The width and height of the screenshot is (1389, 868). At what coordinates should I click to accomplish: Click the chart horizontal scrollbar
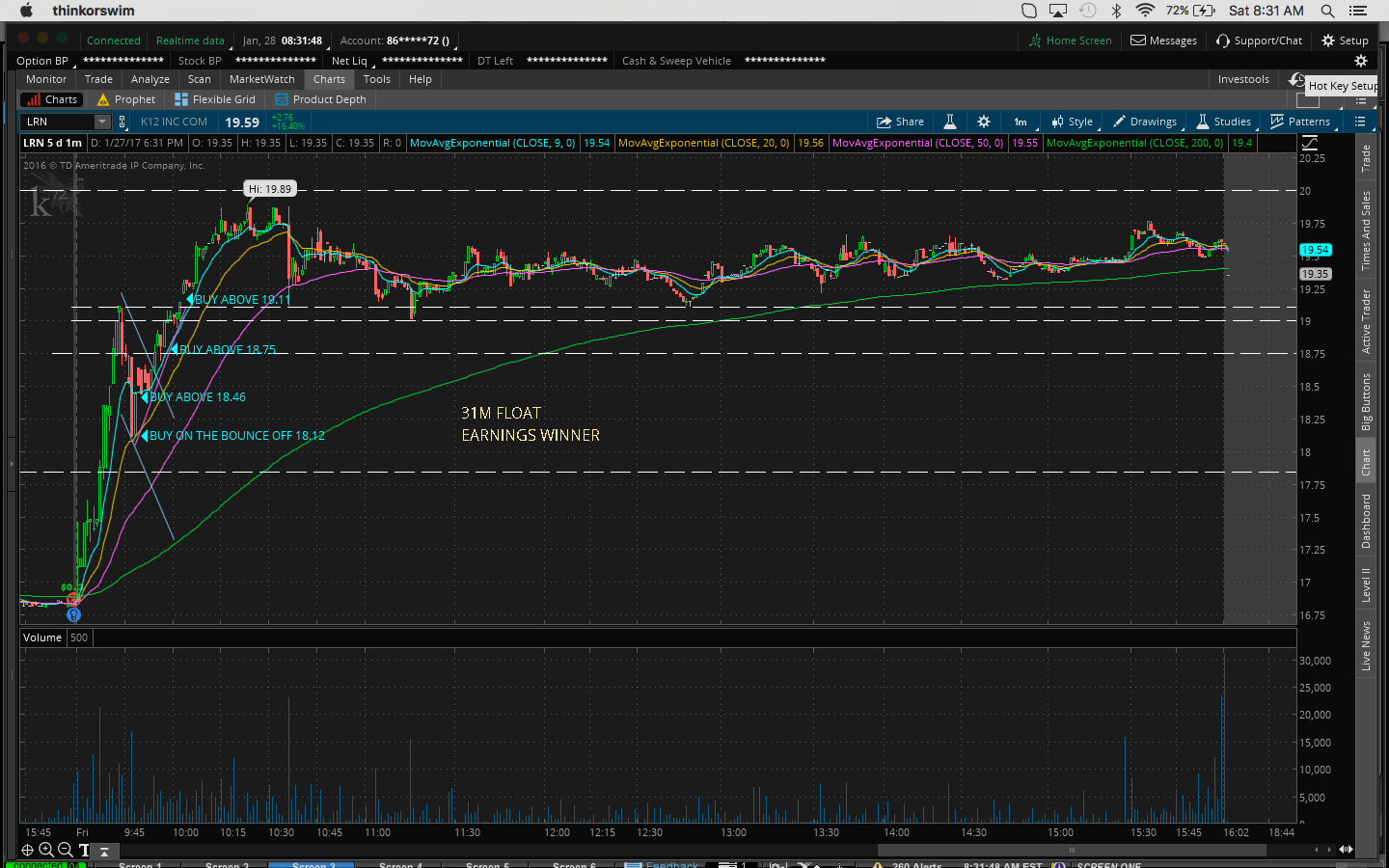[x=1071, y=850]
